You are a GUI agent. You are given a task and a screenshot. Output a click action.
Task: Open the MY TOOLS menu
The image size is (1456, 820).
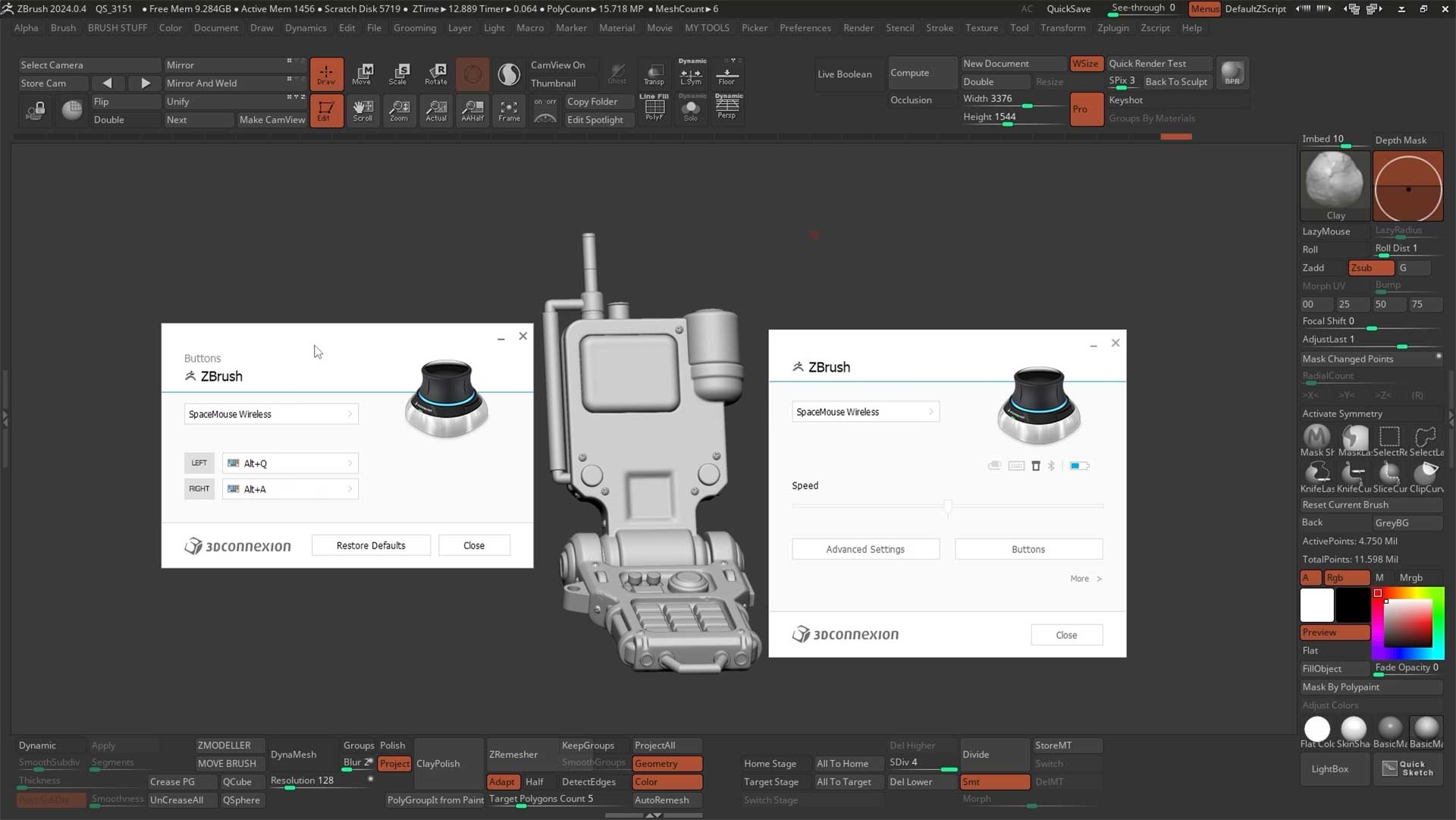[x=707, y=28]
